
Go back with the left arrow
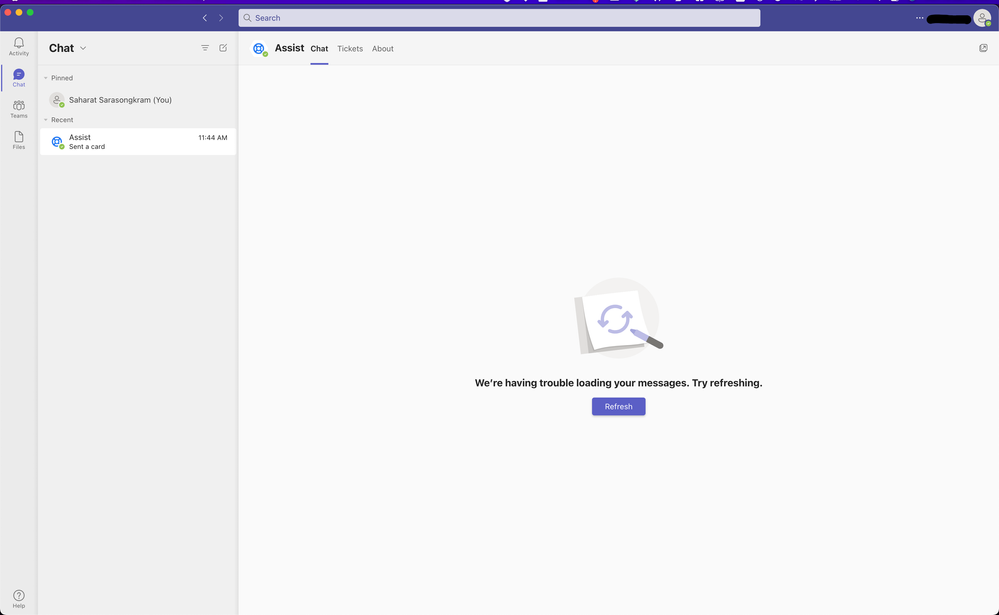pos(205,18)
